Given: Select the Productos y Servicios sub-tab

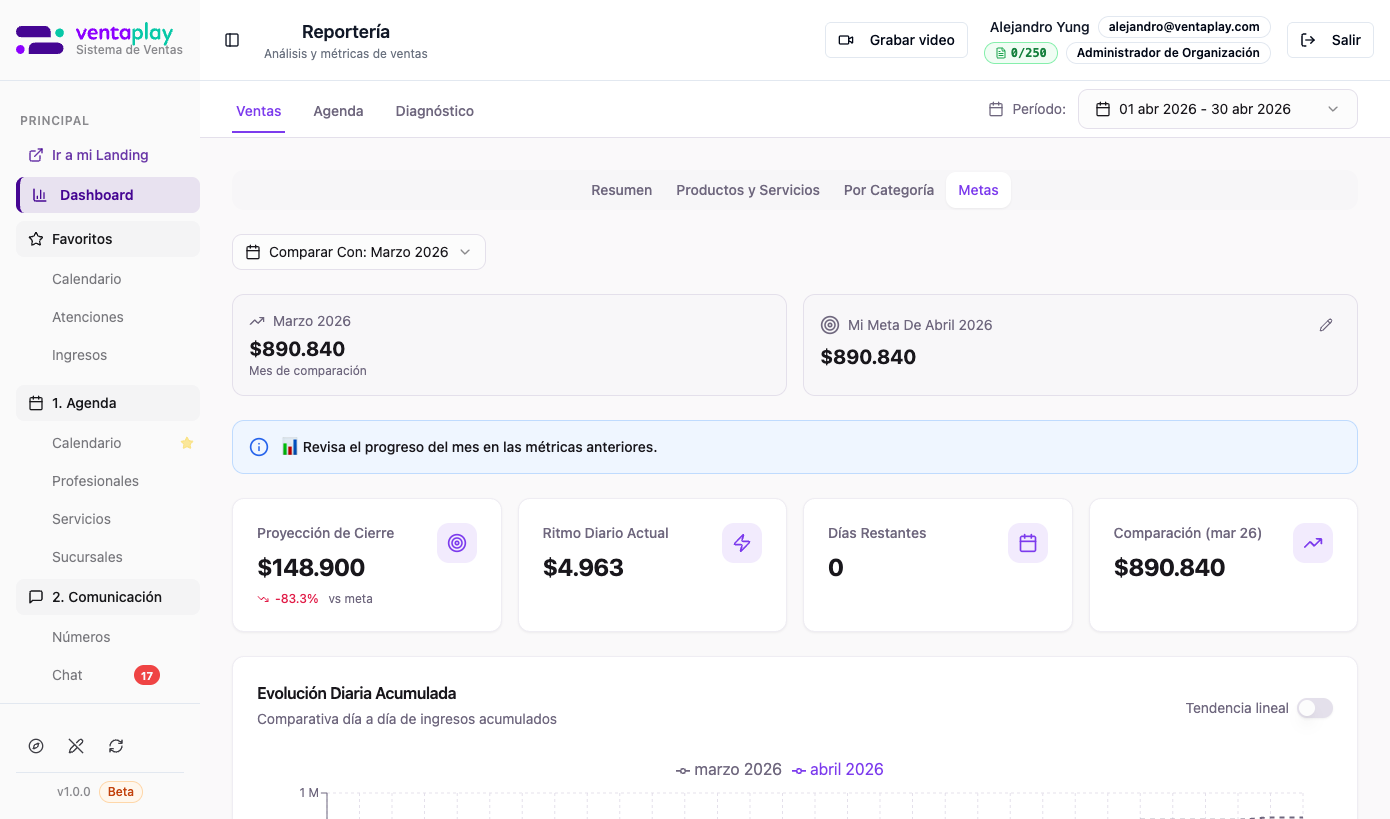Looking at the screenshot, I should [748, 190].
